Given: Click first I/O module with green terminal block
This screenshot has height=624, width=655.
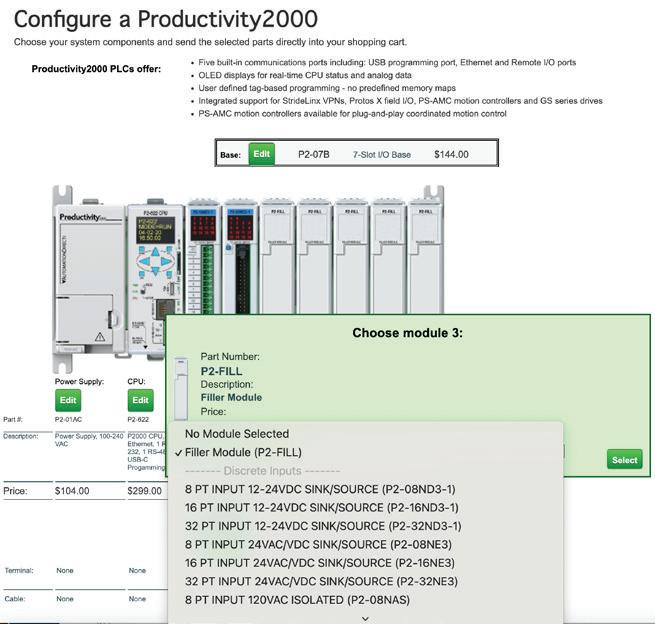Looking at the screenshot, I should click(203, 257).
